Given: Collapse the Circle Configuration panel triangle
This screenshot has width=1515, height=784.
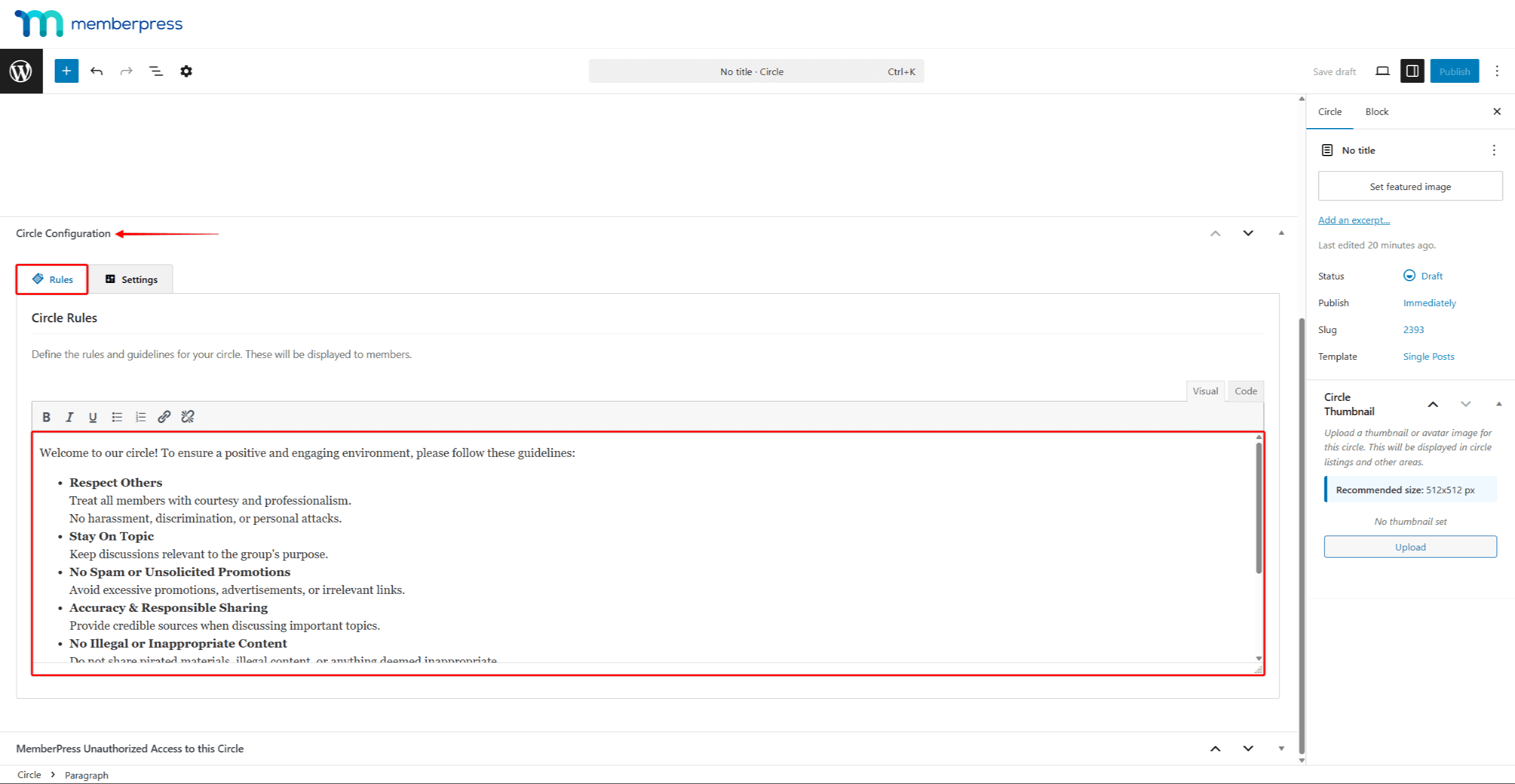Looking at the screenshot, I should point(1281,233).
